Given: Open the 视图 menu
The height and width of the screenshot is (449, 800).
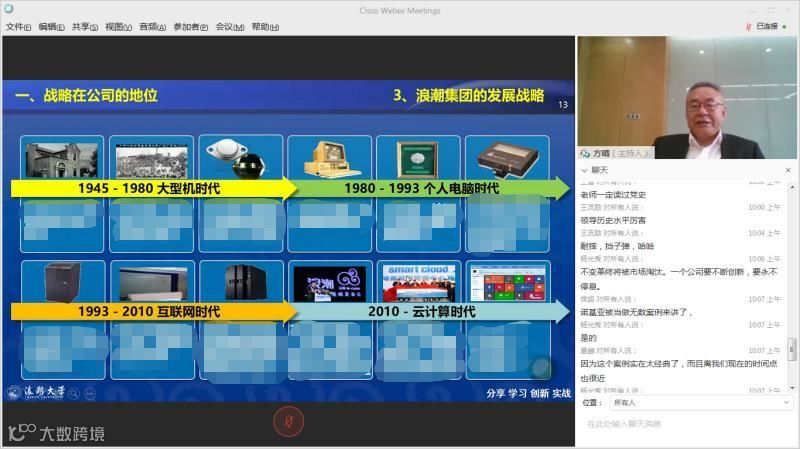Looking at the screenshot, I should 118,27.
